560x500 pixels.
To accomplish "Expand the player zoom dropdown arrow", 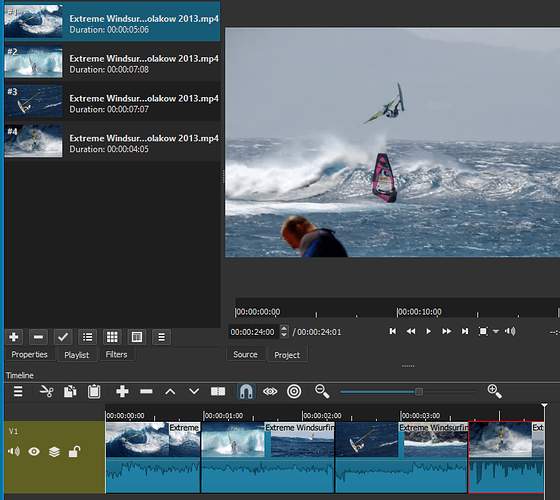I will pos(496,332).
